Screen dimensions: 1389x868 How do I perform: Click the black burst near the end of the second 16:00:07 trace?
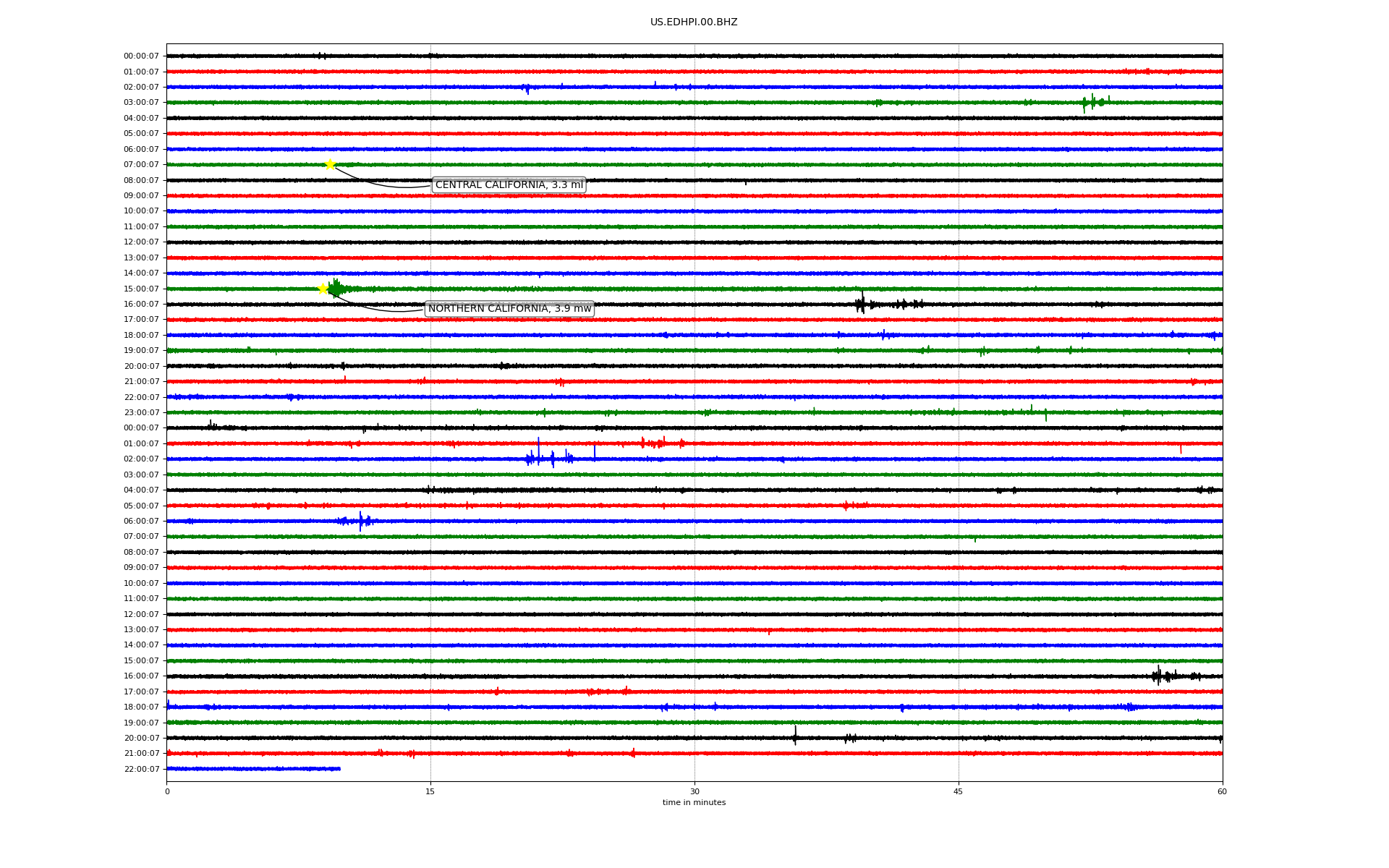click(1159, 676)
